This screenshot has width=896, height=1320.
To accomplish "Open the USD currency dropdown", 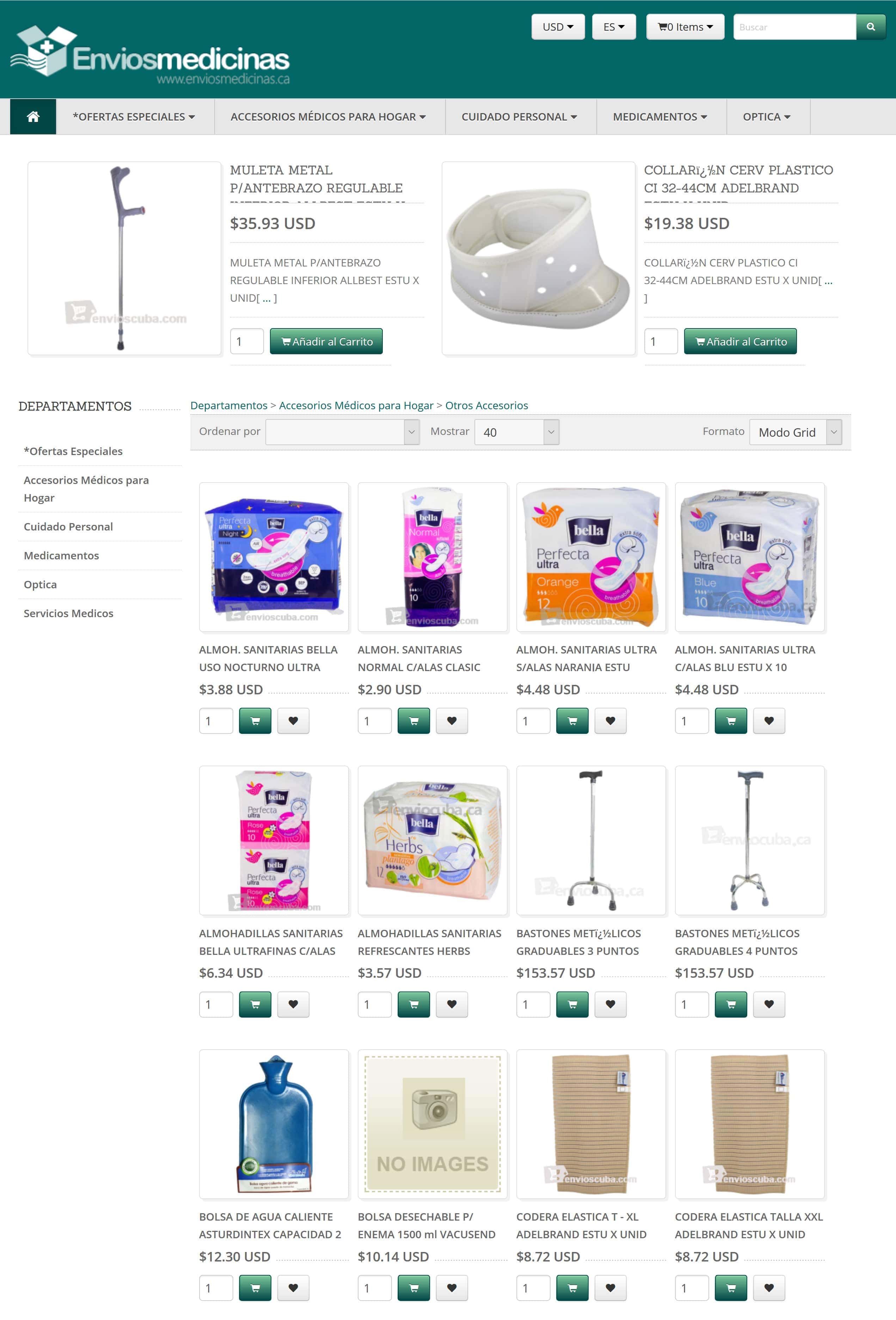I will click(558, 27).
